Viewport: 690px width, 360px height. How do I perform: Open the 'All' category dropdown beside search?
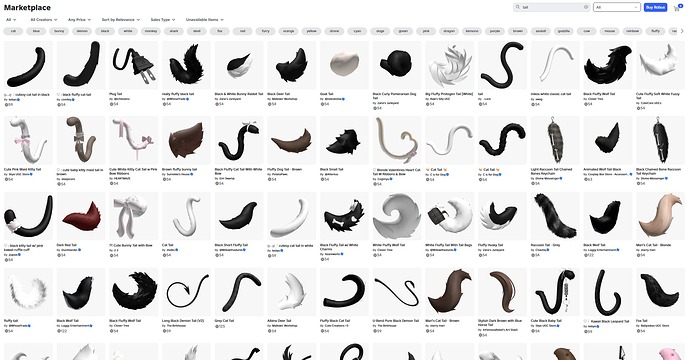tap(617, 7)
